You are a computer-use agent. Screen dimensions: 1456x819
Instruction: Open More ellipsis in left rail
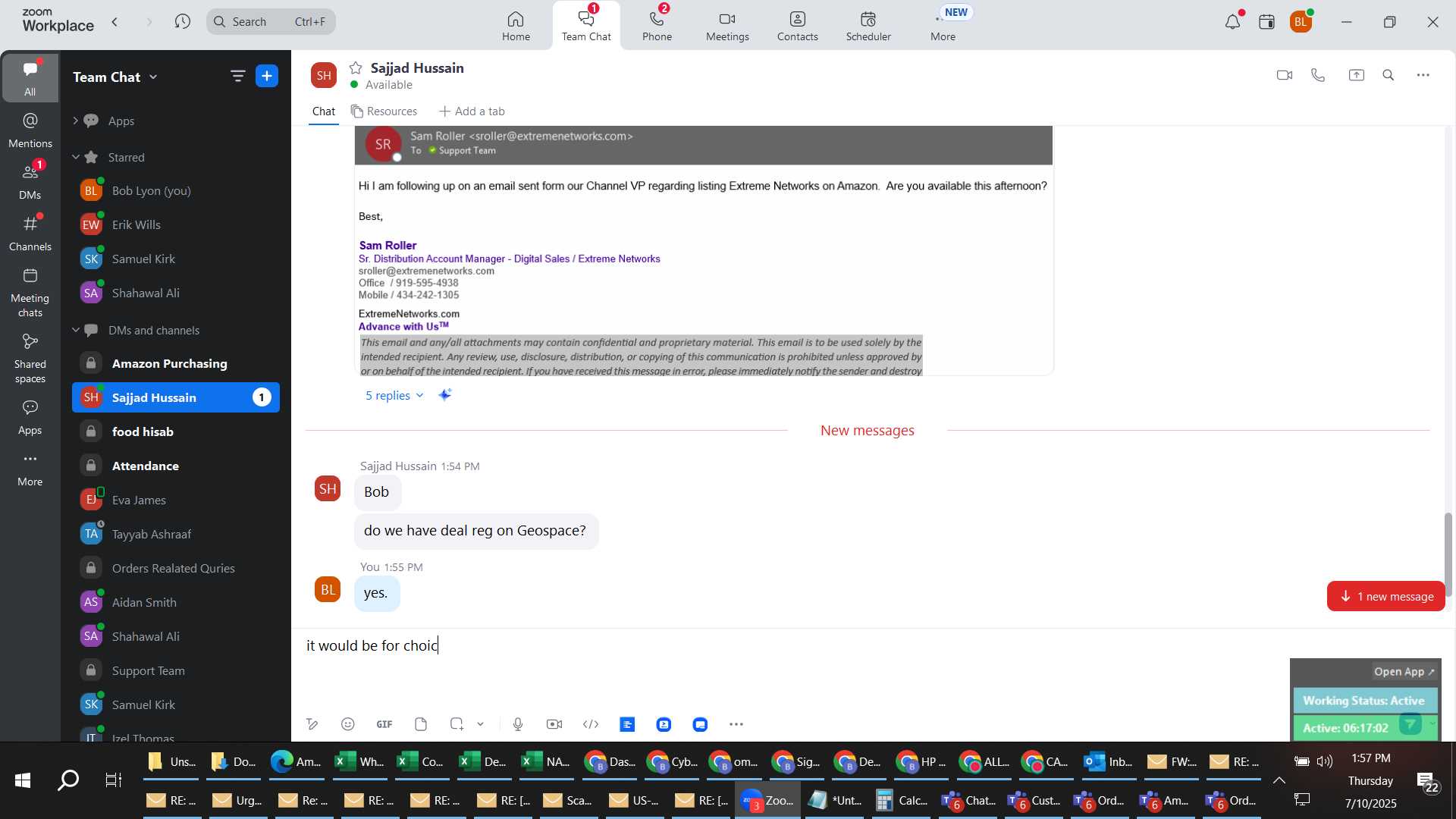pos(30,468)
